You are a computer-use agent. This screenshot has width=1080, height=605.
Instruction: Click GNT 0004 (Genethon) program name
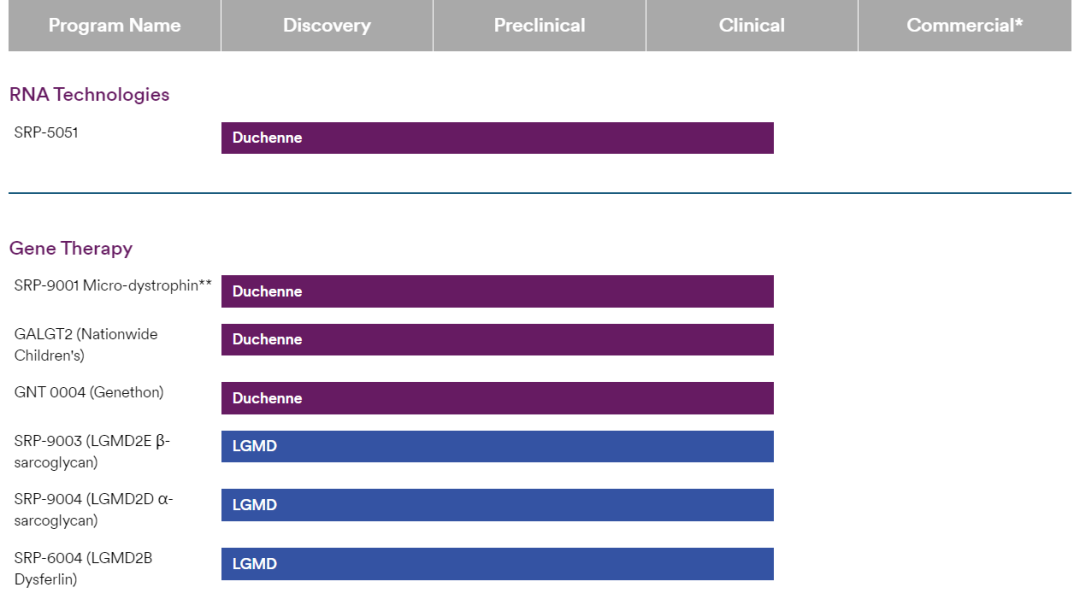coord(89,392)
